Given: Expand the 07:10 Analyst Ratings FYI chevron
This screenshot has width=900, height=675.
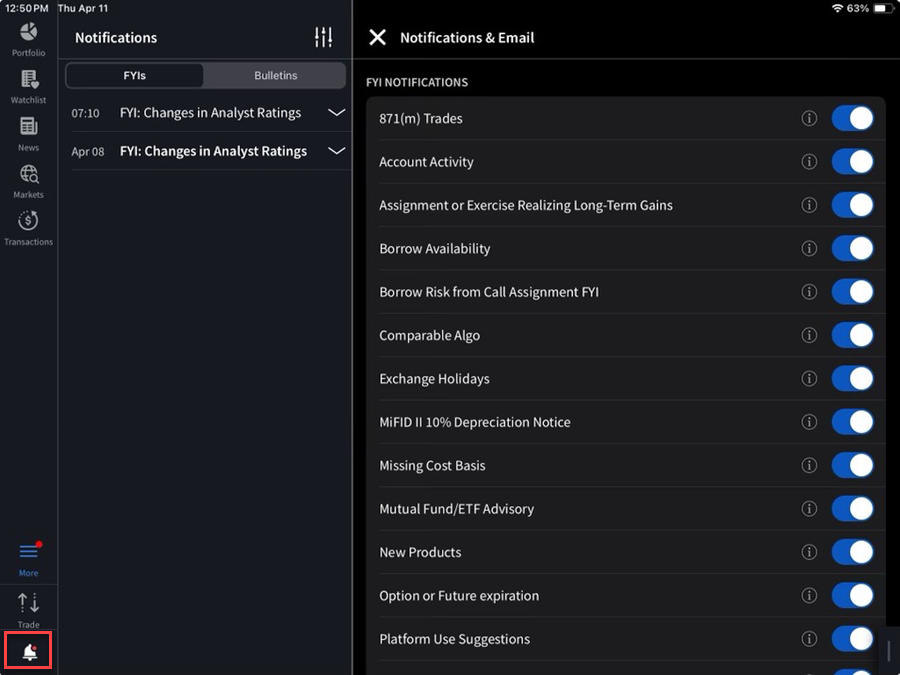Looking at the screenshot, I should pyautogui.click(x=336, y=112).
